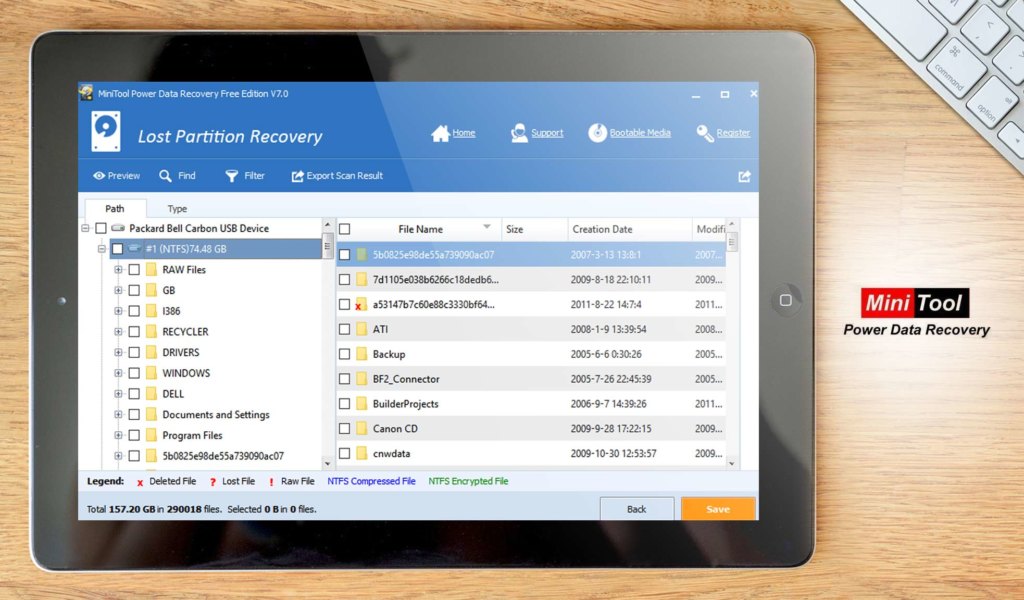Open the Preview tool
Screen dimensions: 1024x600
tap(115, 175)
